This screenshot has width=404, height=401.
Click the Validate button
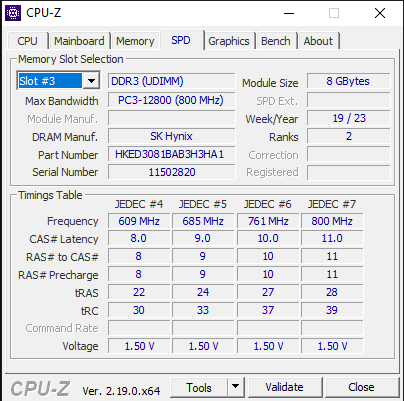tap(284, 387)
